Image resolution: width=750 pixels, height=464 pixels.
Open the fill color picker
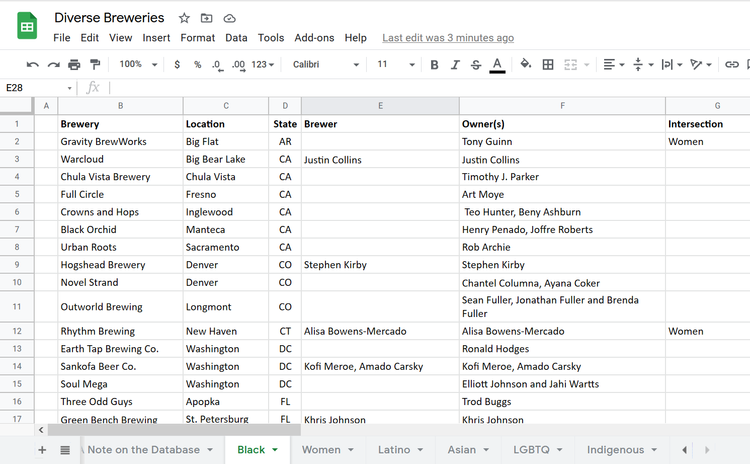pos(526,64)
